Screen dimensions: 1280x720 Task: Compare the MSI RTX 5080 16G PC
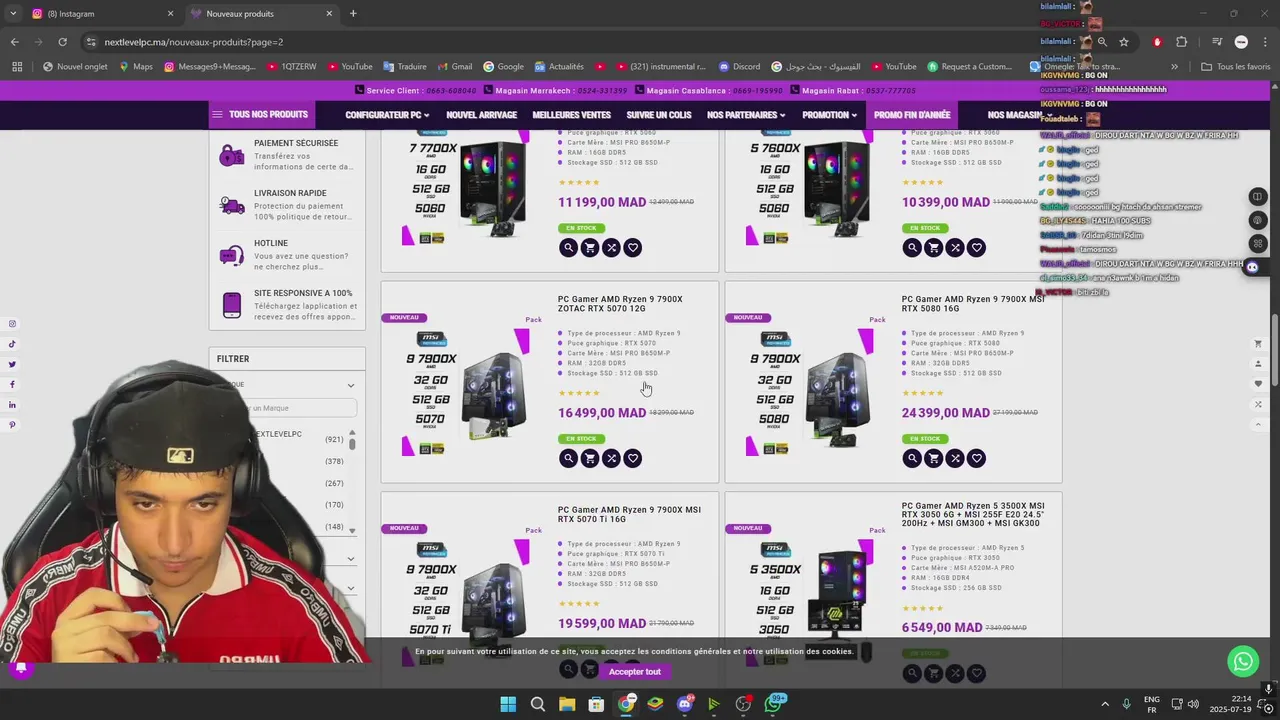click(955, 458)
